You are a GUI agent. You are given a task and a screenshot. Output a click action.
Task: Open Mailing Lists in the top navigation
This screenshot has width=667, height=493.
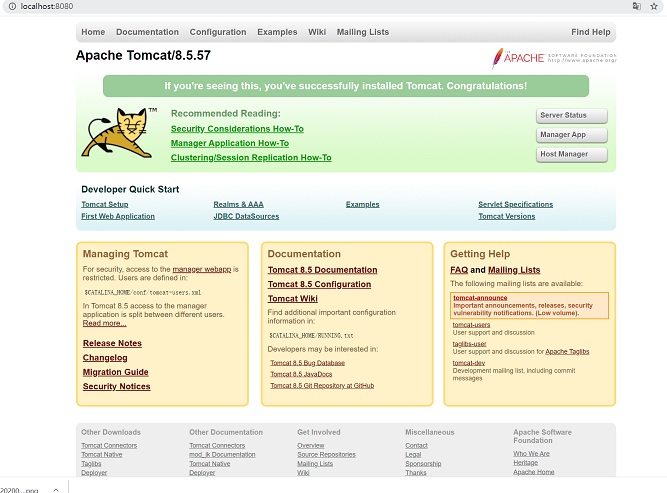tap(363, 32)
